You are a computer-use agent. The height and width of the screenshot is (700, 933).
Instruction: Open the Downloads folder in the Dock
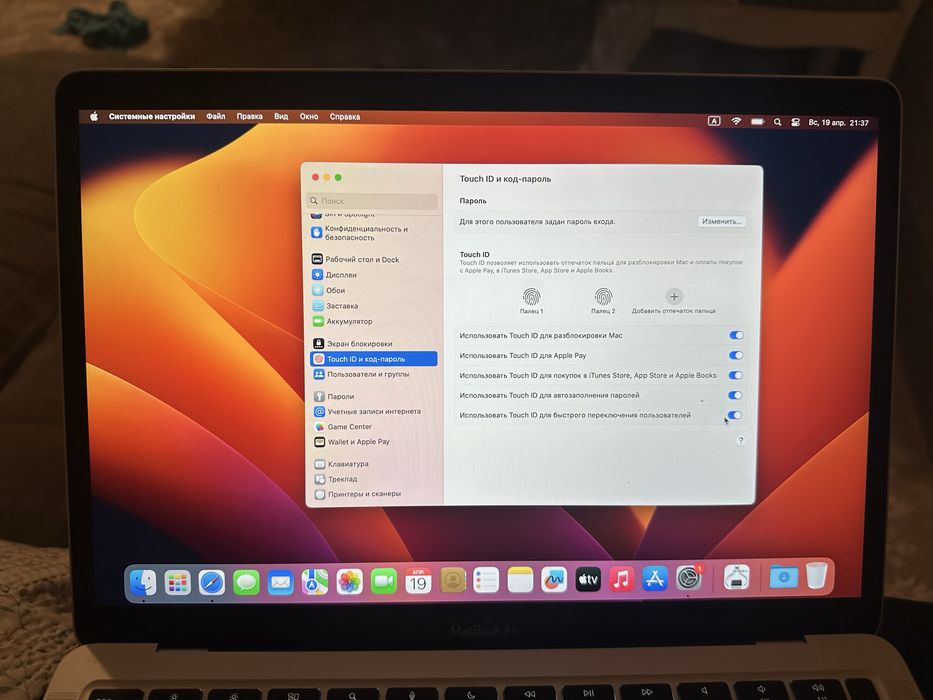(784, 576)
